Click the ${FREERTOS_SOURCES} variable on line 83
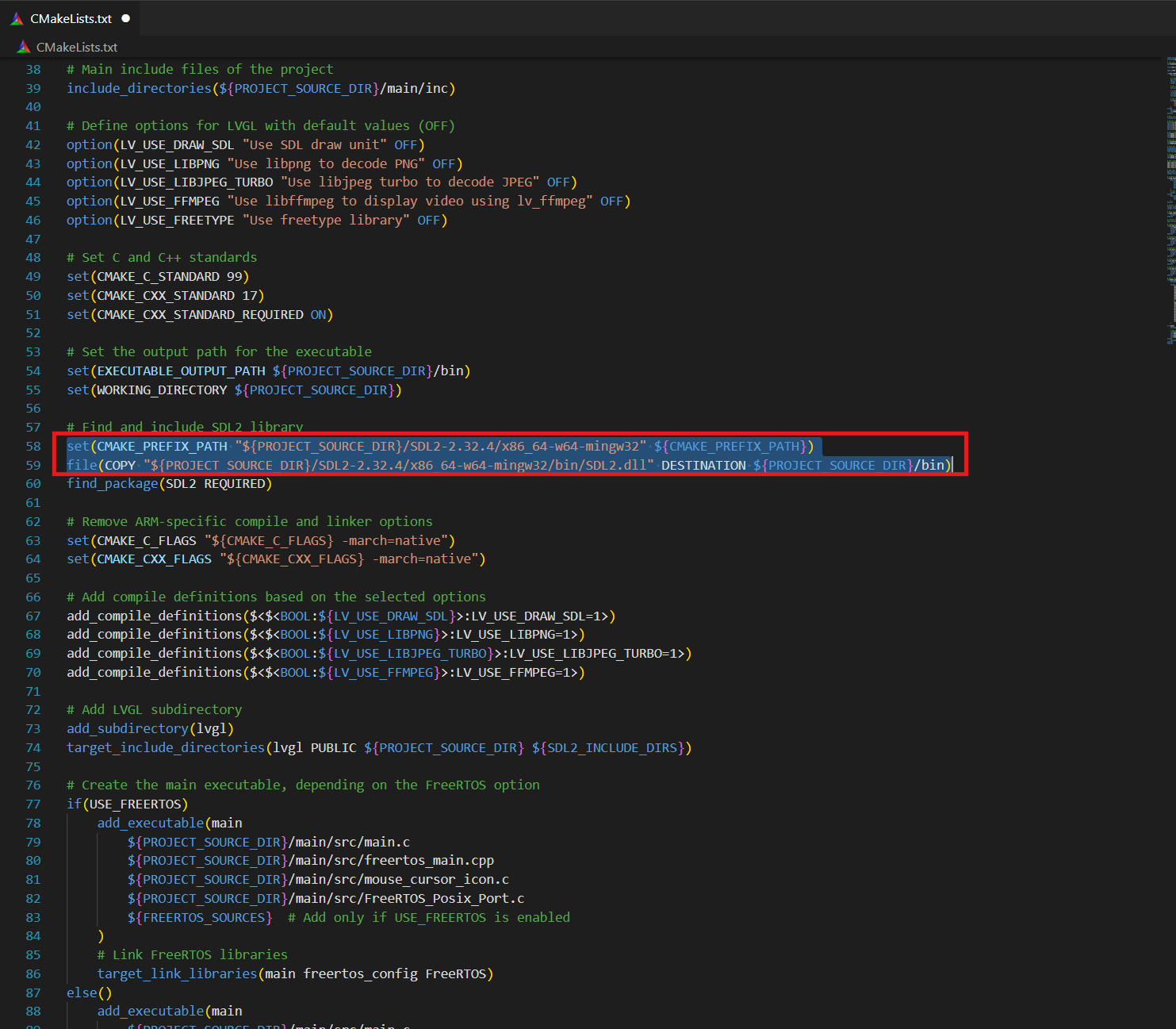The width and height of the screenshot is (1176, 1029). (199, 917)
